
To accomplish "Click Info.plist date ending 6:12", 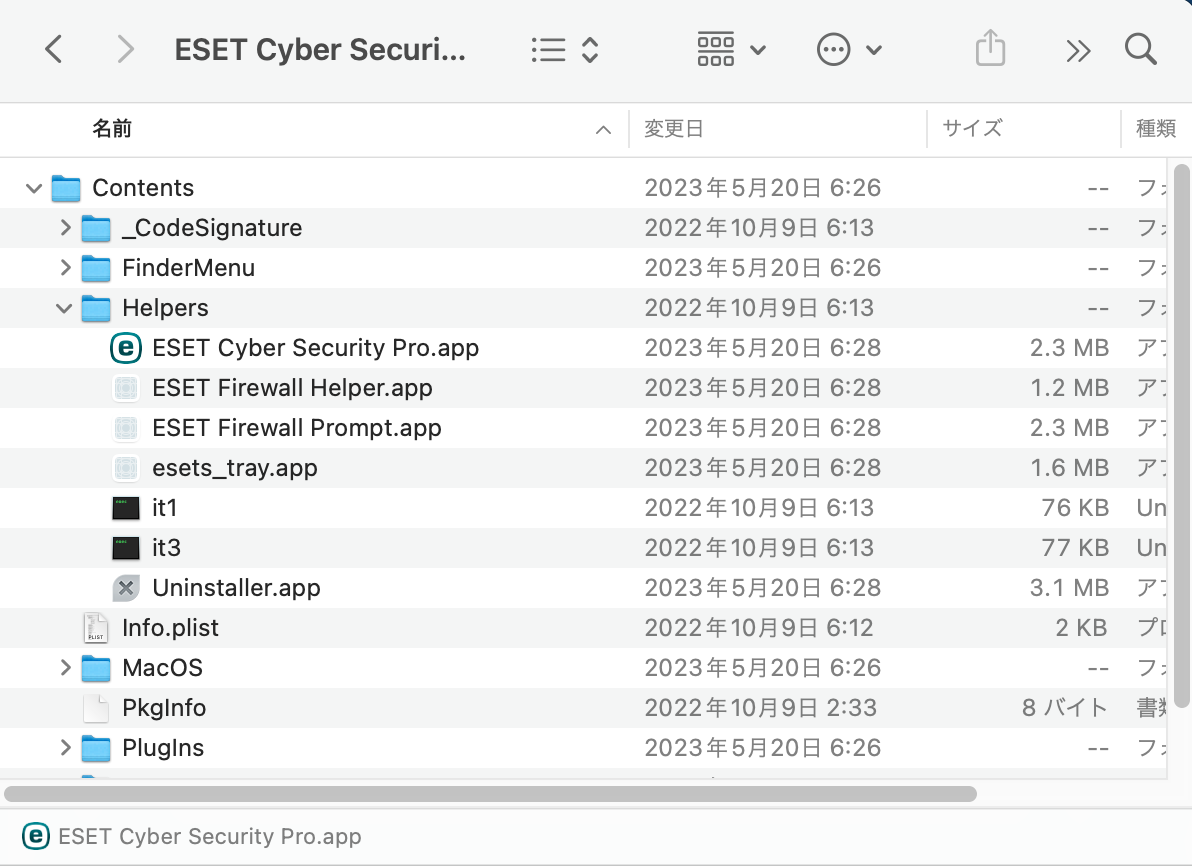I will pyautogui.click(x=759, y=628).
